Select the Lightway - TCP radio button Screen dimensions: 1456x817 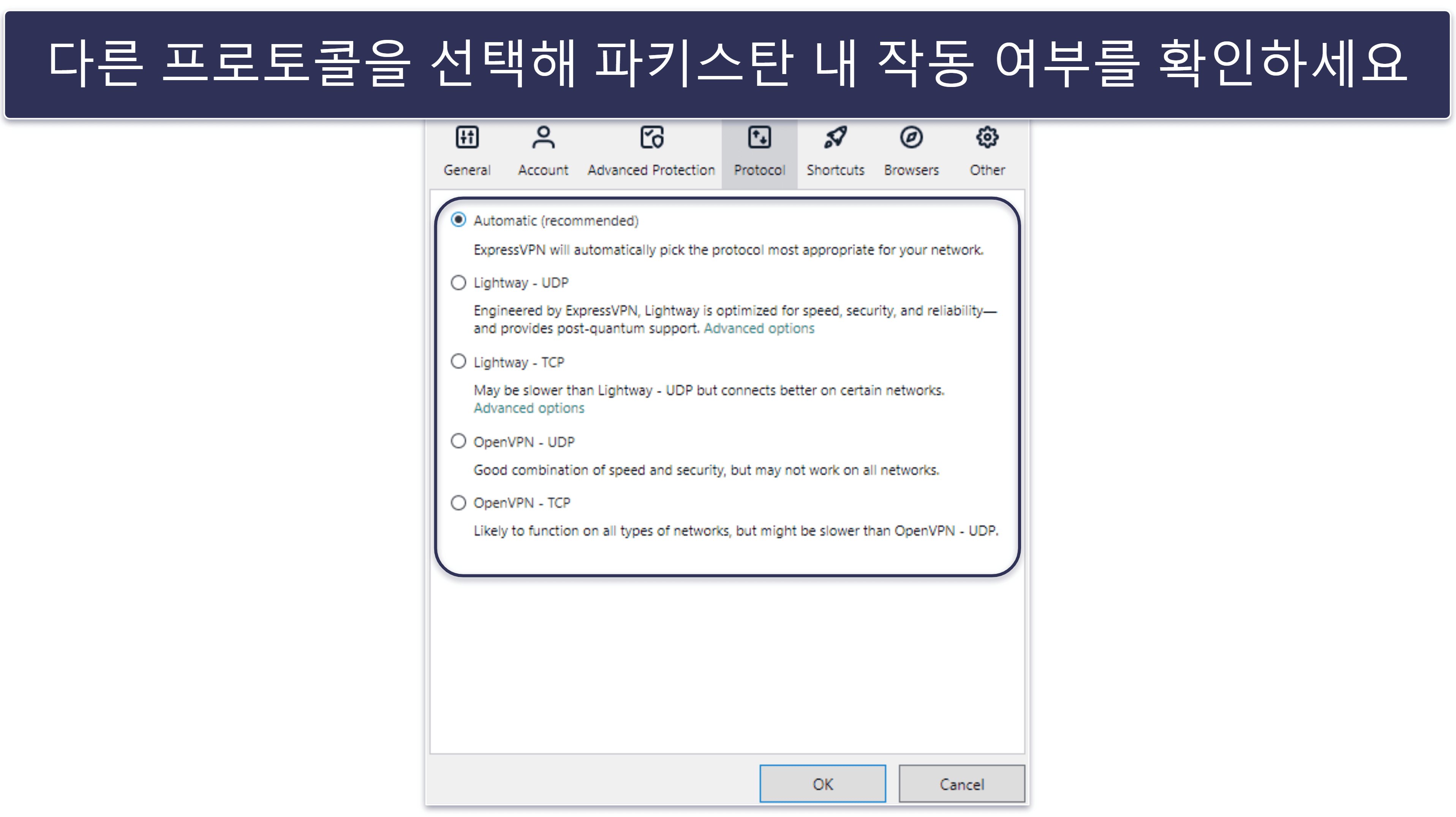click(x=458, y=361)
